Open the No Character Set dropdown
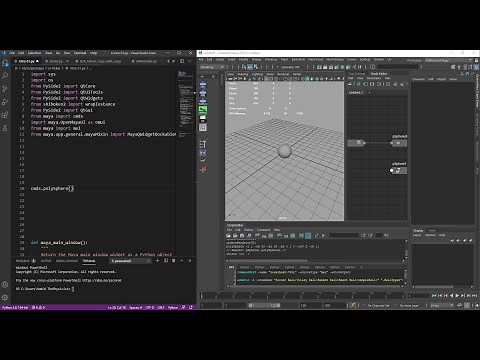Image resolution: width=480 pixels, height=360 pixels. coord(378,305)
